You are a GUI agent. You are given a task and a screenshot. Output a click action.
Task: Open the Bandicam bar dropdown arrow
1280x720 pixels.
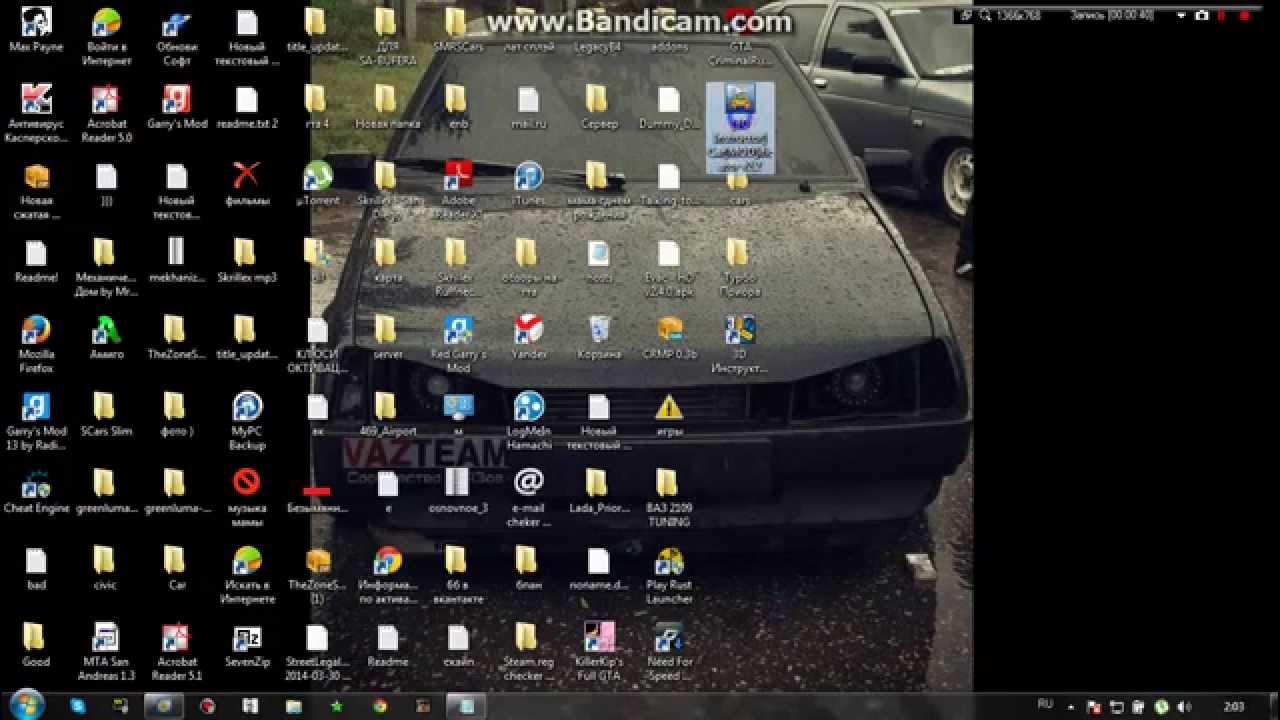[x=1181, y=15]
